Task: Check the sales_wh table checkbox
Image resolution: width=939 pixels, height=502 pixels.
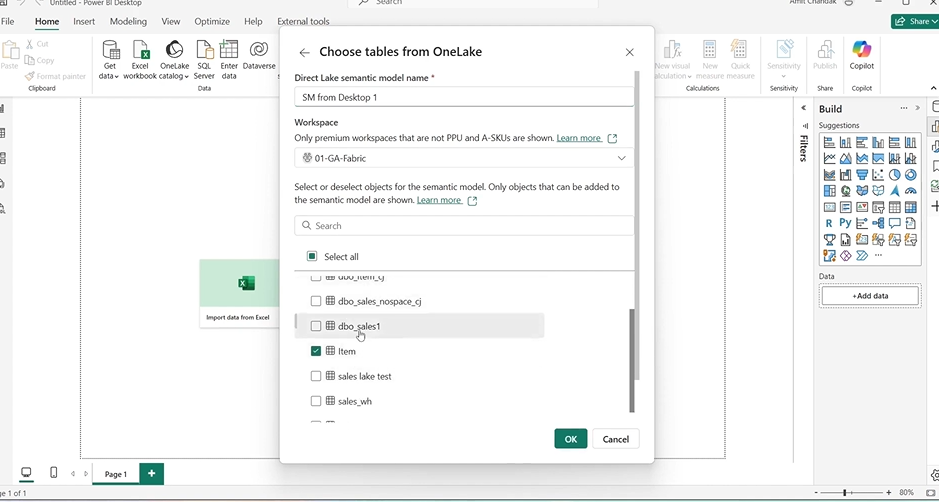Action: 316,401
